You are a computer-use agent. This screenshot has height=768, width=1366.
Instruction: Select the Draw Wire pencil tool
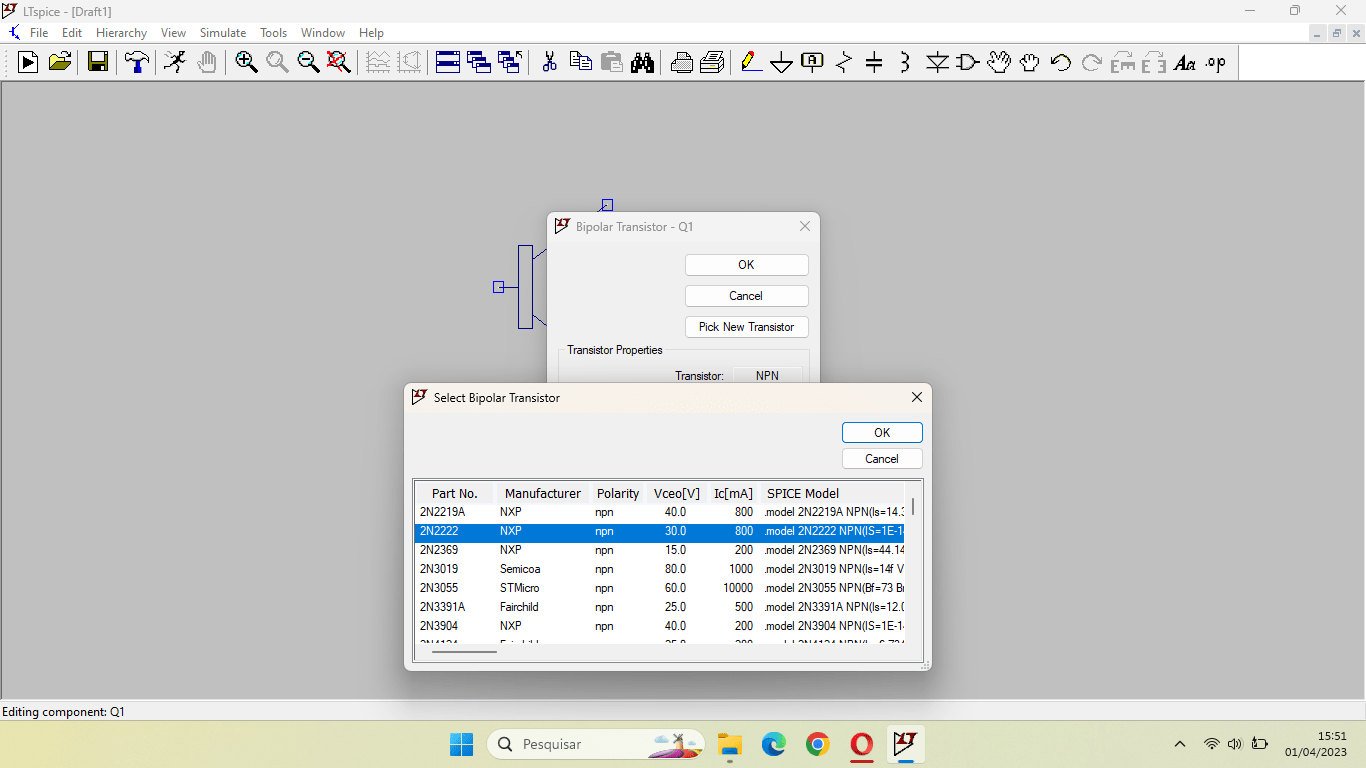tap(751, 63)
